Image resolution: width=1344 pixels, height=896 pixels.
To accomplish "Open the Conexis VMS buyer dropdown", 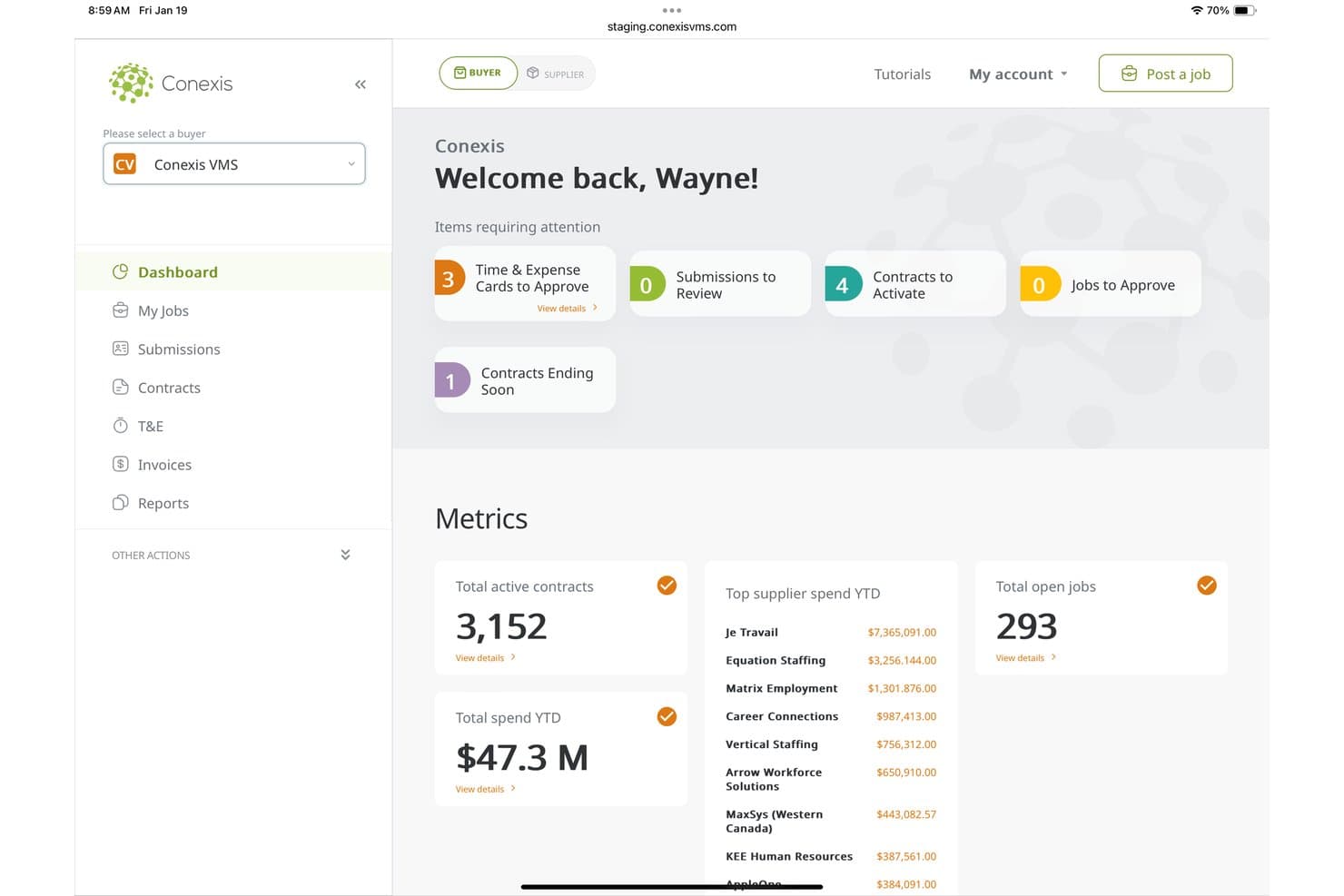I will tap(234, 164).
